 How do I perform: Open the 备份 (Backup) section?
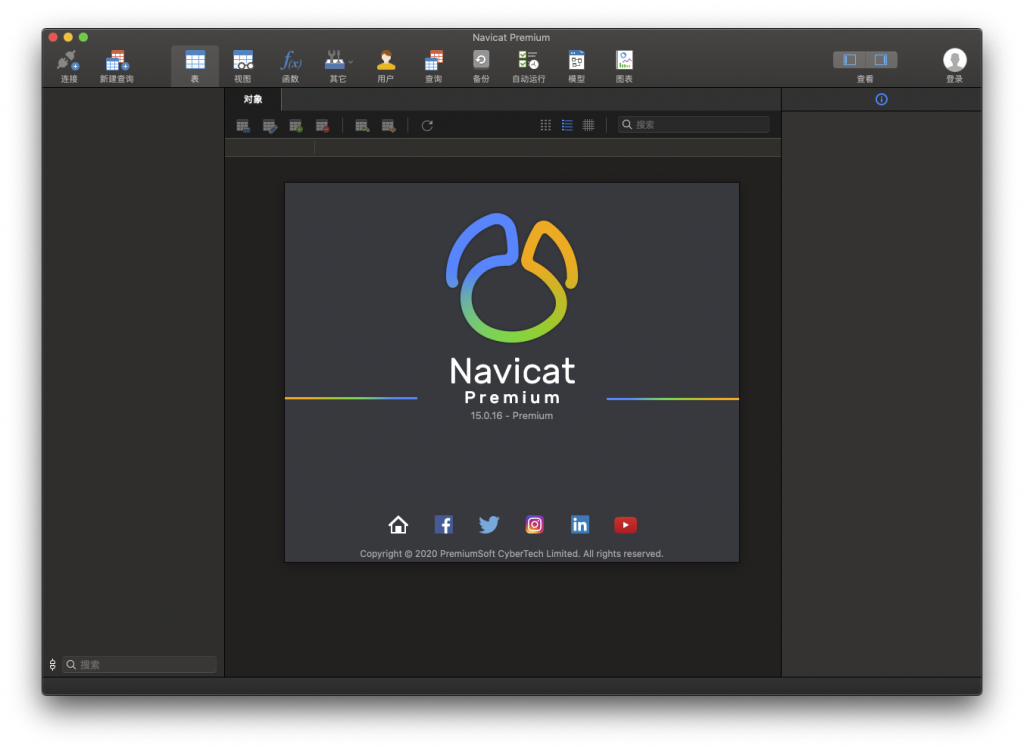[481, 66]
